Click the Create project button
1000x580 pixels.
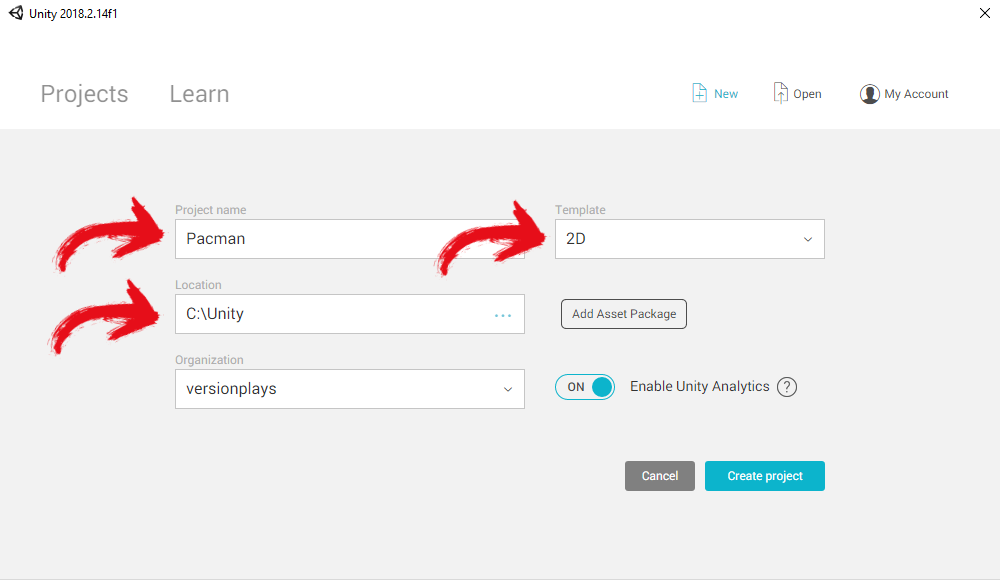[765, 476]
